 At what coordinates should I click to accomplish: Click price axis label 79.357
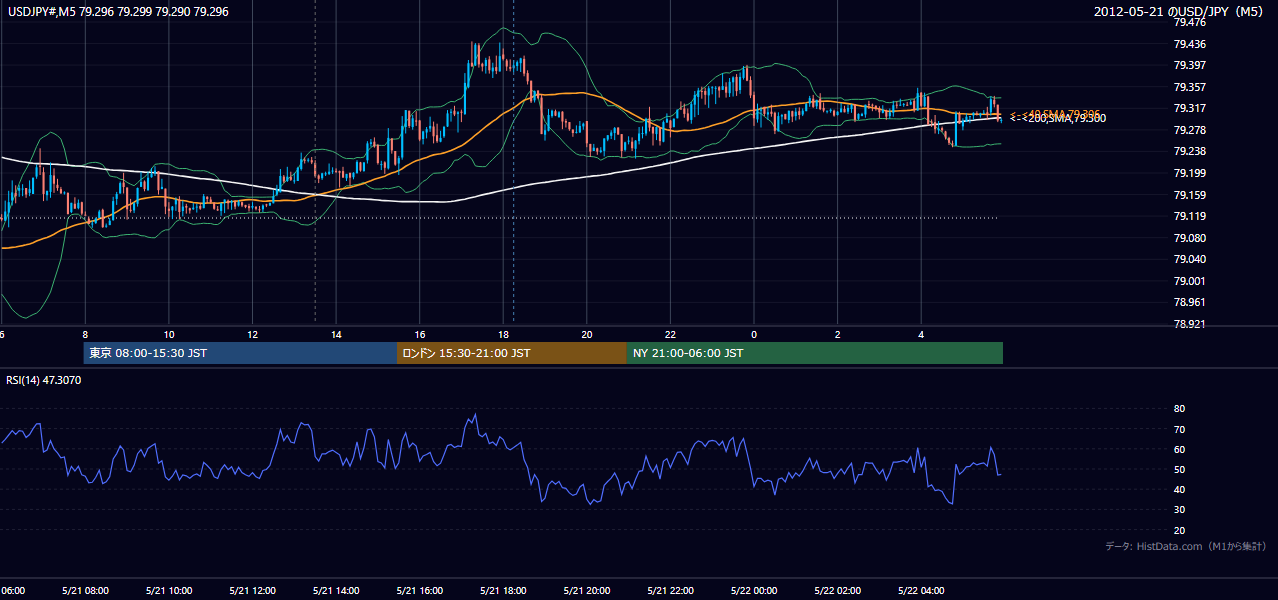(1189, 87)
